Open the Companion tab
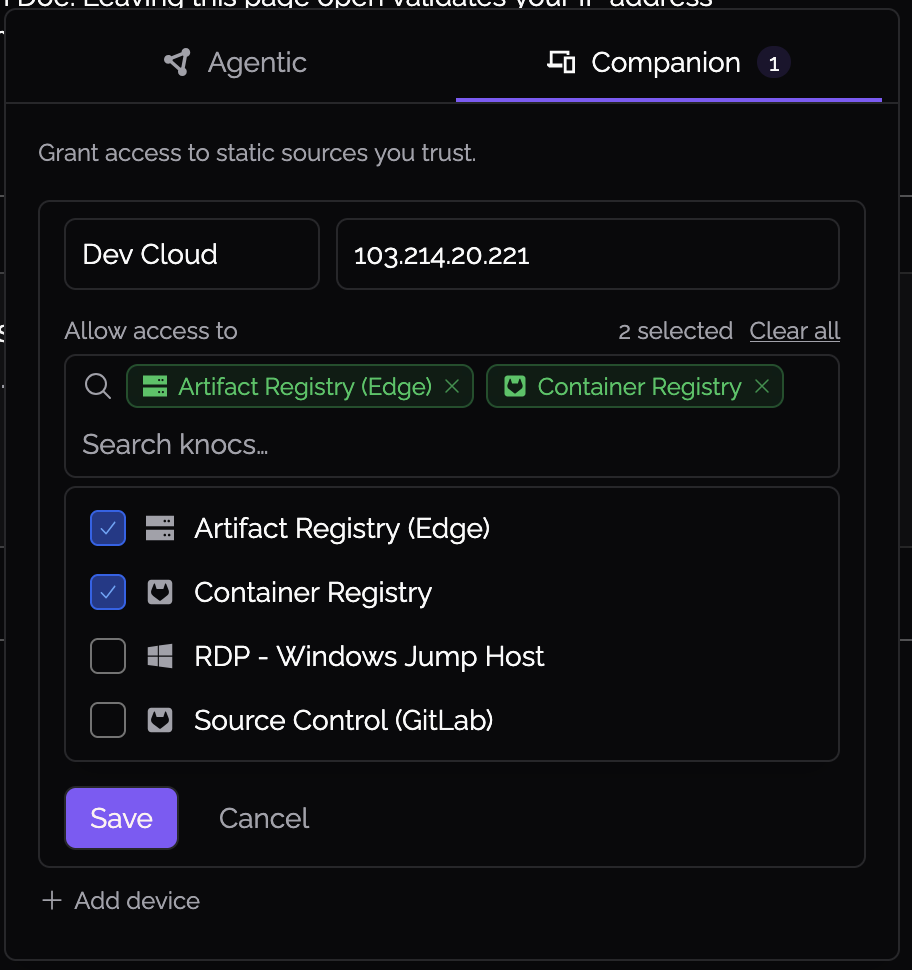The height and width of the screenshot is (970, 912). point(669,62)
